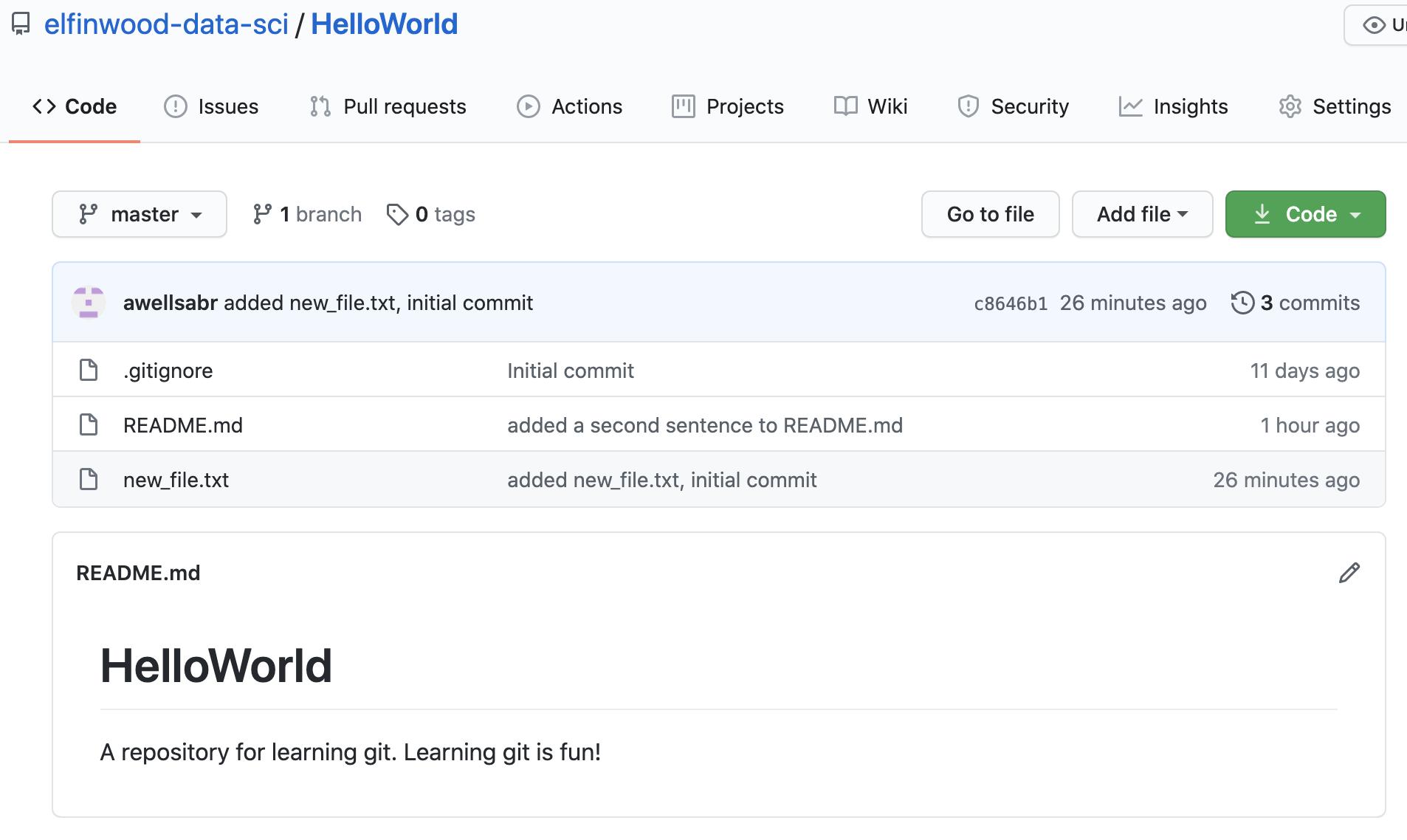Viewport: 1407px width, 840px height.
Task: Click the new_file.txt file icon
Action: 89,480
